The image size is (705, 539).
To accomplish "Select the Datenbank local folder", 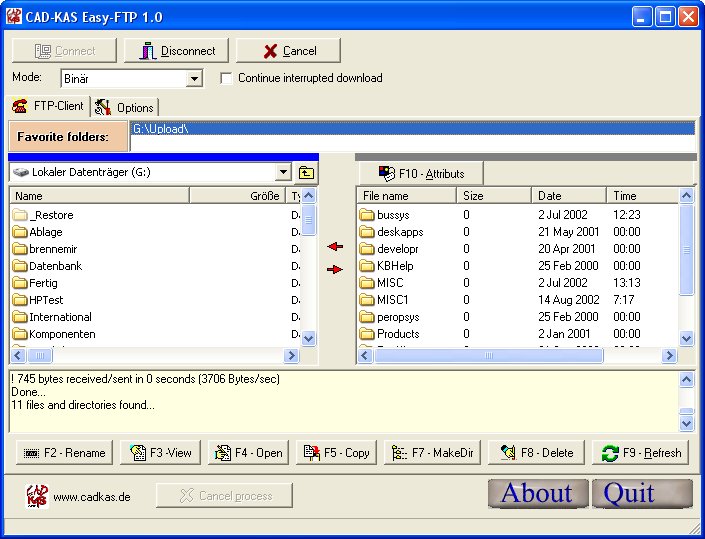I will (x=55, y=266).
